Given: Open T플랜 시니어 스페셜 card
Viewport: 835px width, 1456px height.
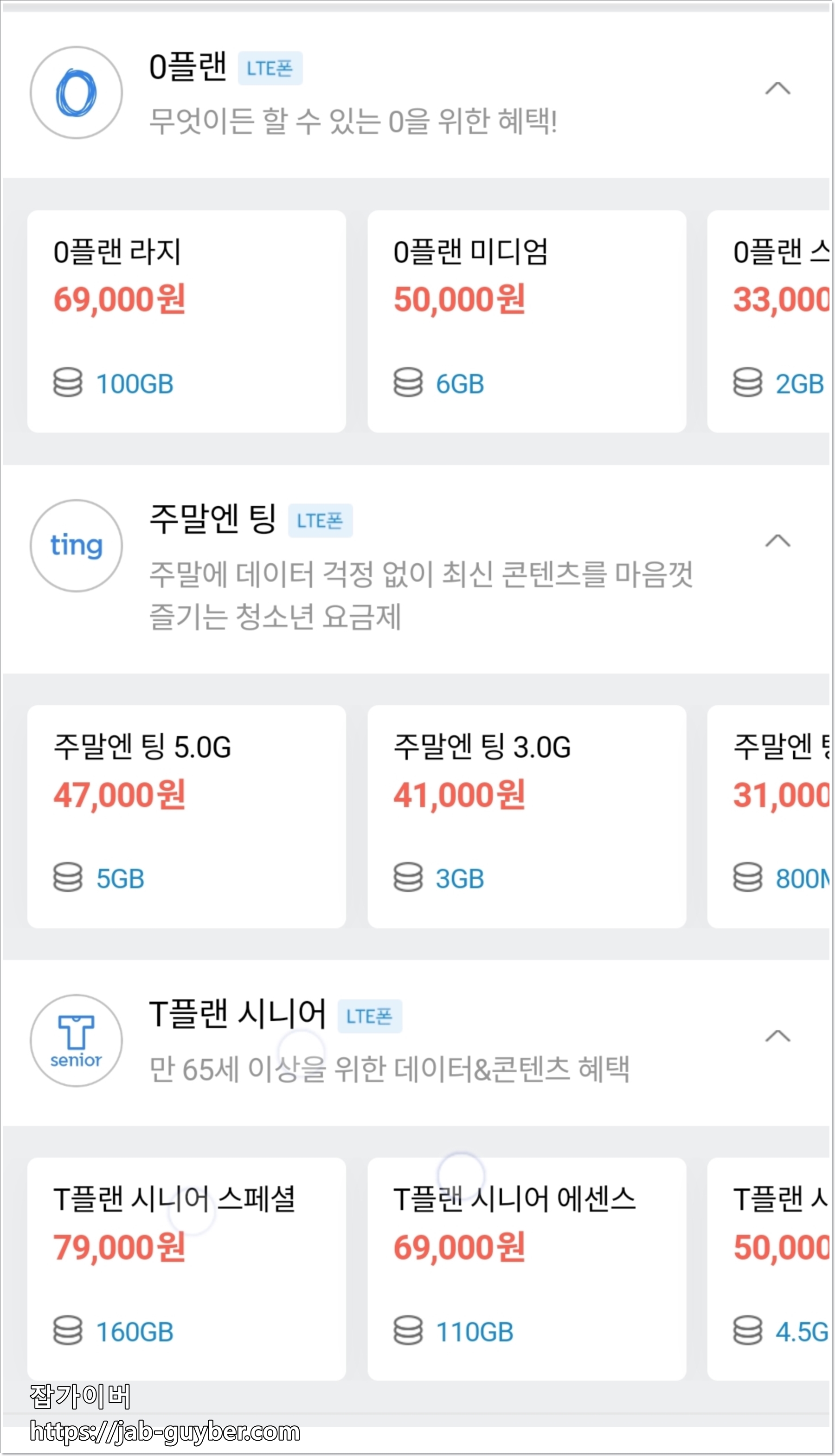Looking at the screenshot, I should coord(186,1269).
